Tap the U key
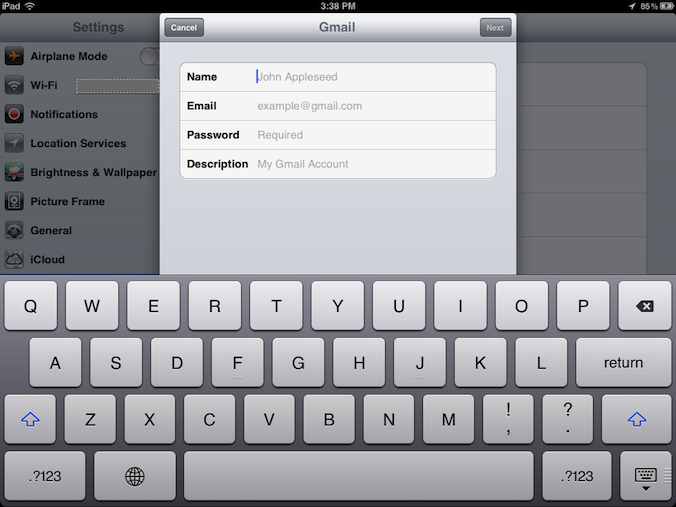The width and height of the screenshot is (676, 507). tap(399, 306)
